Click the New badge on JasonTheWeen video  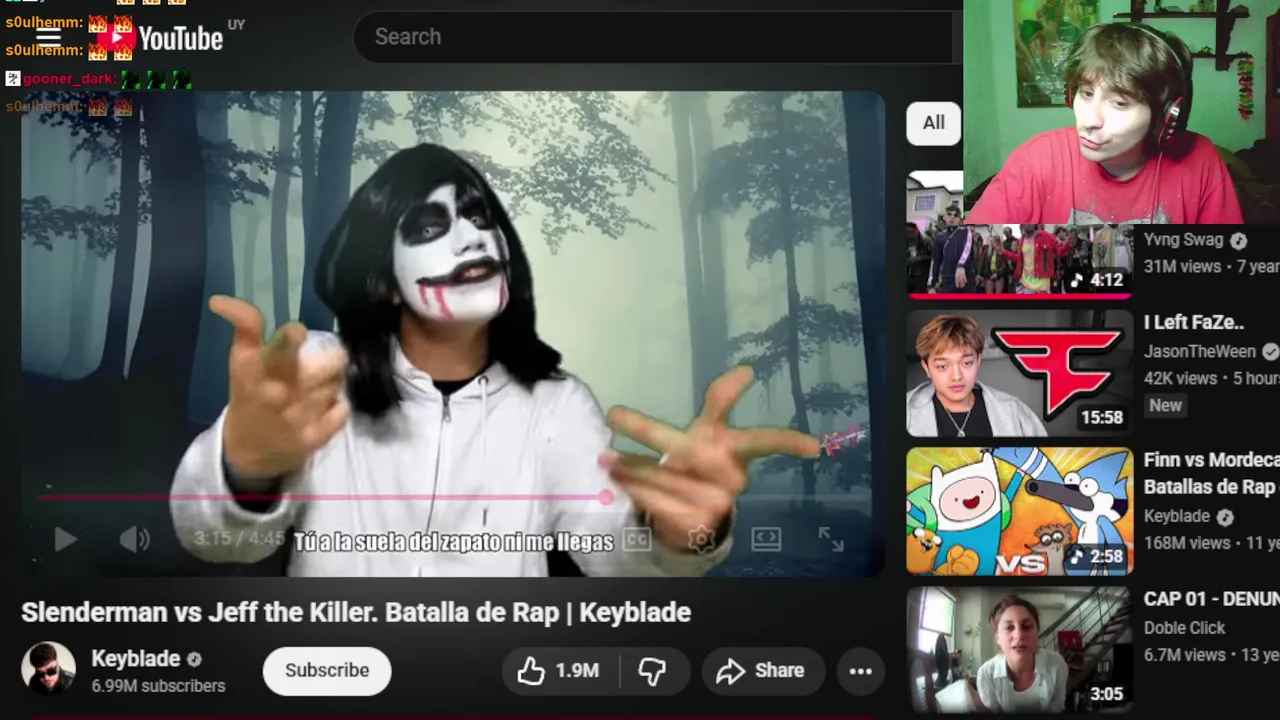tap(1166, 405)
